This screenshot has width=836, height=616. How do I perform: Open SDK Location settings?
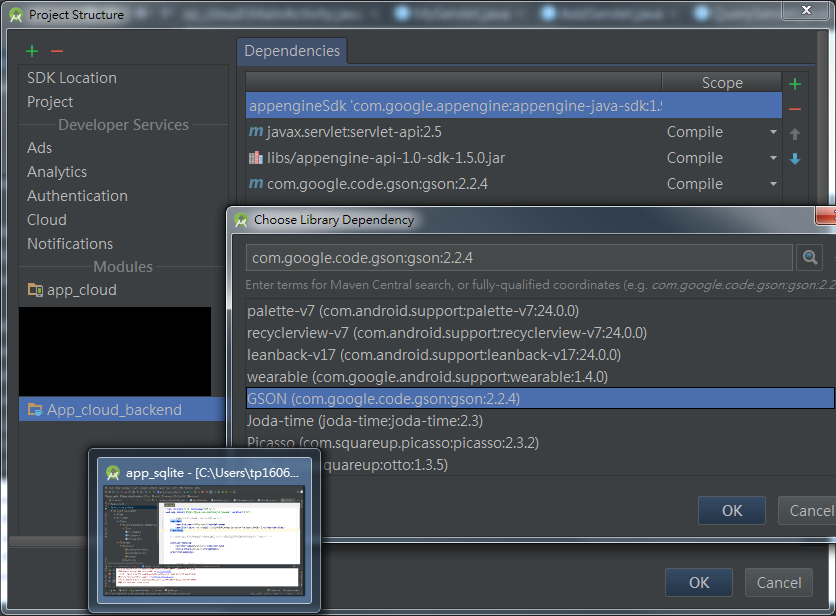pyautogui.click(x=72, y=78)
